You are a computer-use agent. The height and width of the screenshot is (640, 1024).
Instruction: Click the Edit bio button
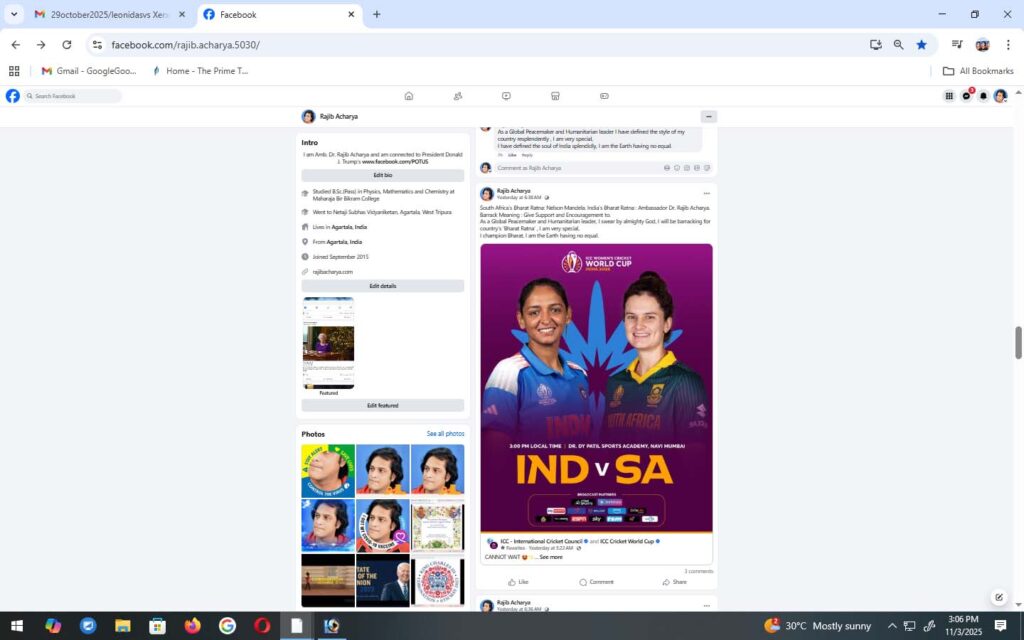[382, 175]
